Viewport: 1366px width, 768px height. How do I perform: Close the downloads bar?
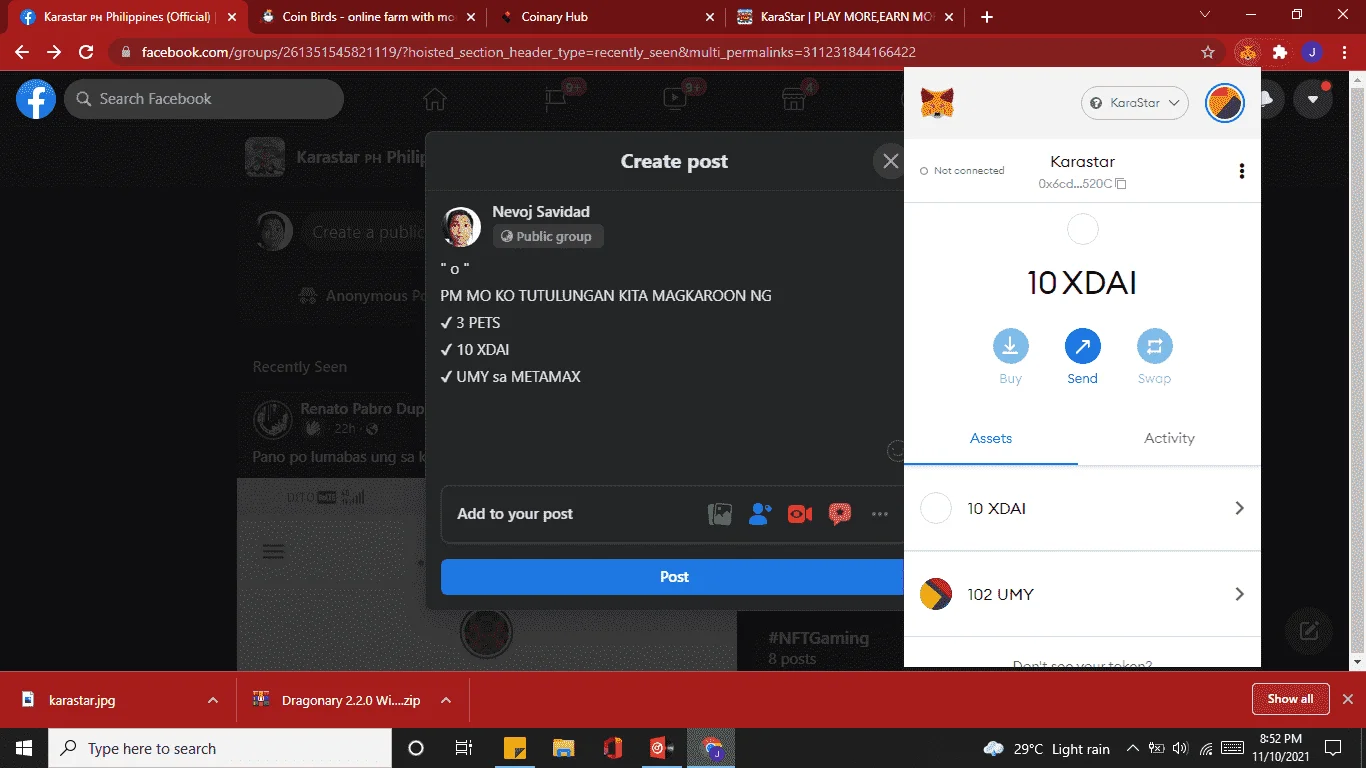click(x=1347, y=699)
